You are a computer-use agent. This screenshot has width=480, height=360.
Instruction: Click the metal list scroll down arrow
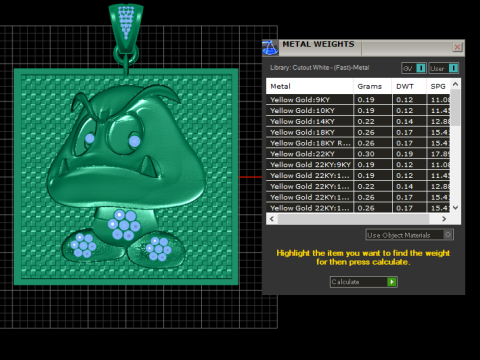tap(455, 207)
